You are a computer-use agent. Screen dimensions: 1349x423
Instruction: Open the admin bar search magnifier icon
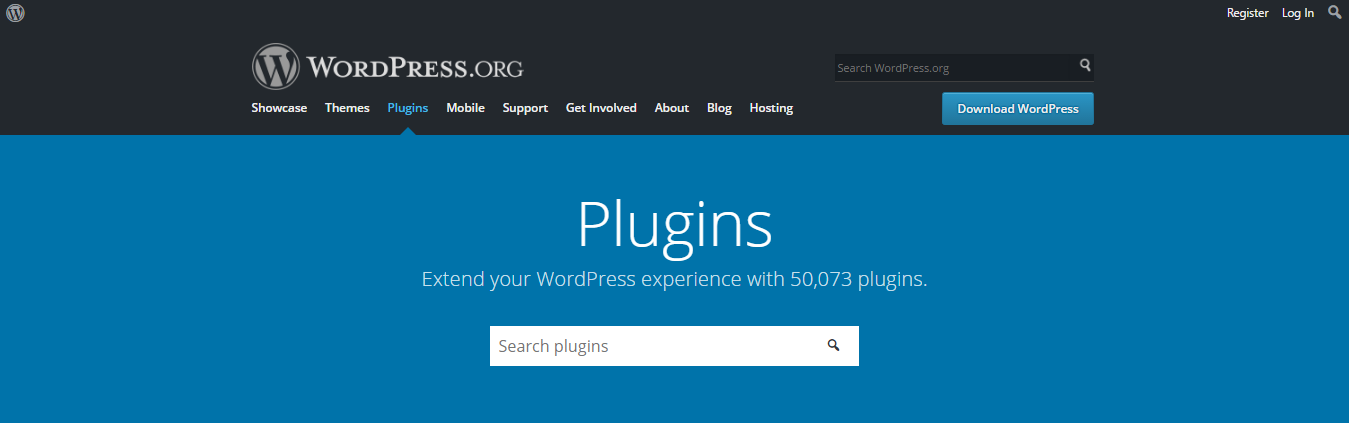point(1334,12)
